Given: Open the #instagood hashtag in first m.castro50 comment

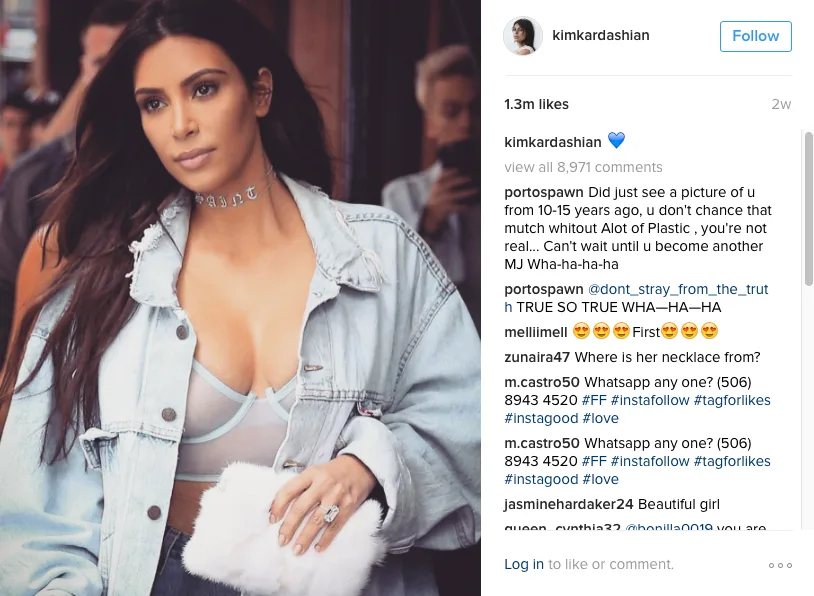Looking at the screenshot, I should (x=541, y=418).
